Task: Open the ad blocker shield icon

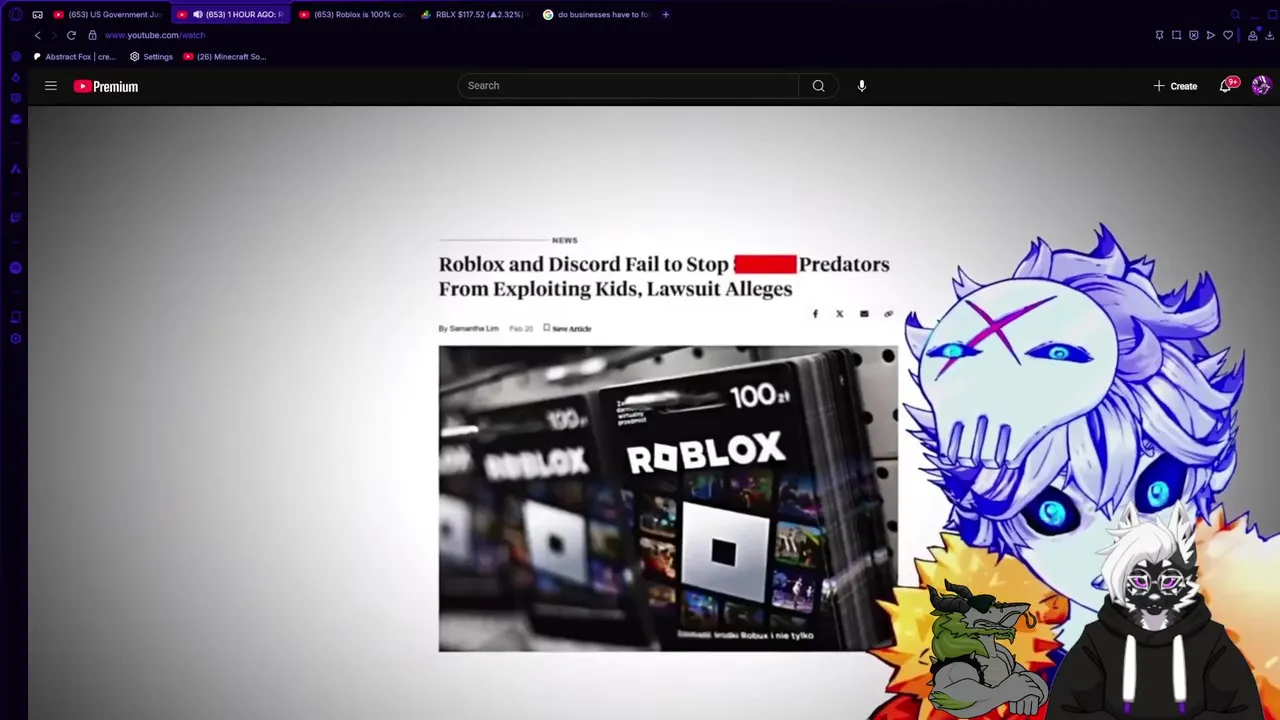Action: tap(1193, 35)
